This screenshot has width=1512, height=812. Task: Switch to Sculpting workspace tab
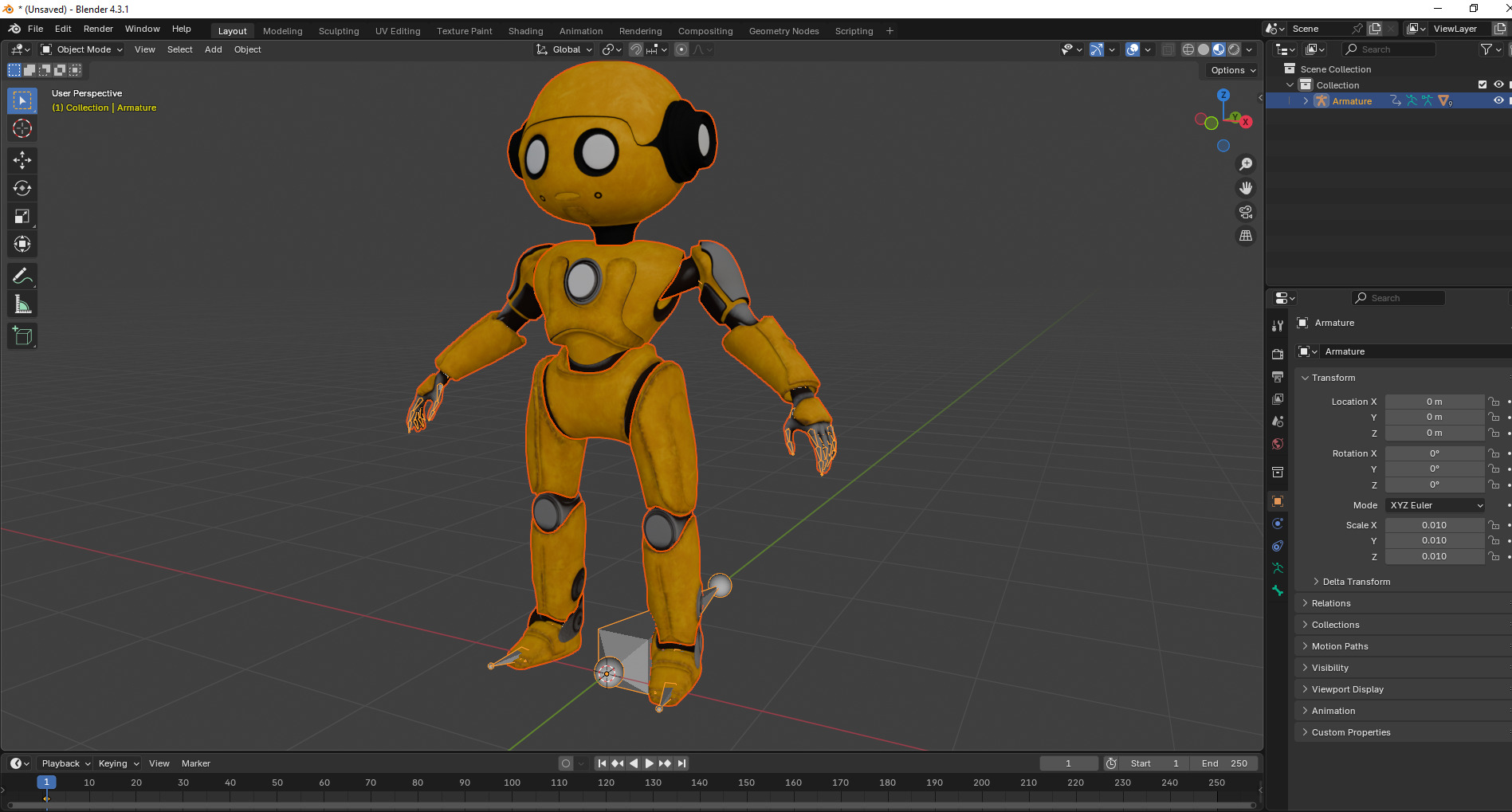339,31
